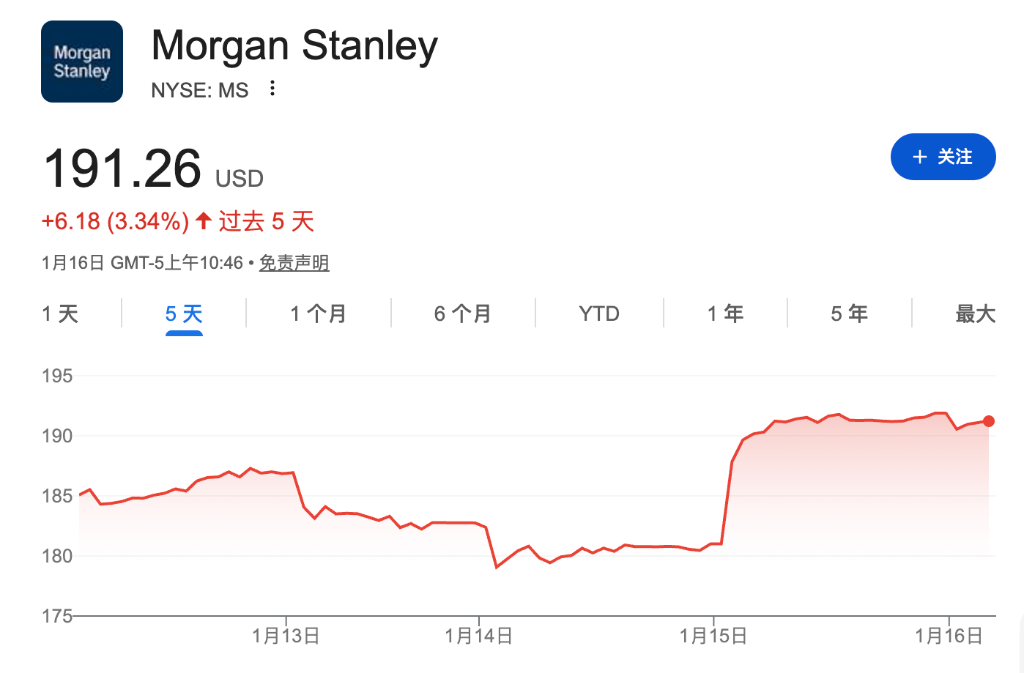Show the 1 个月 chart range

coord(318,314)
